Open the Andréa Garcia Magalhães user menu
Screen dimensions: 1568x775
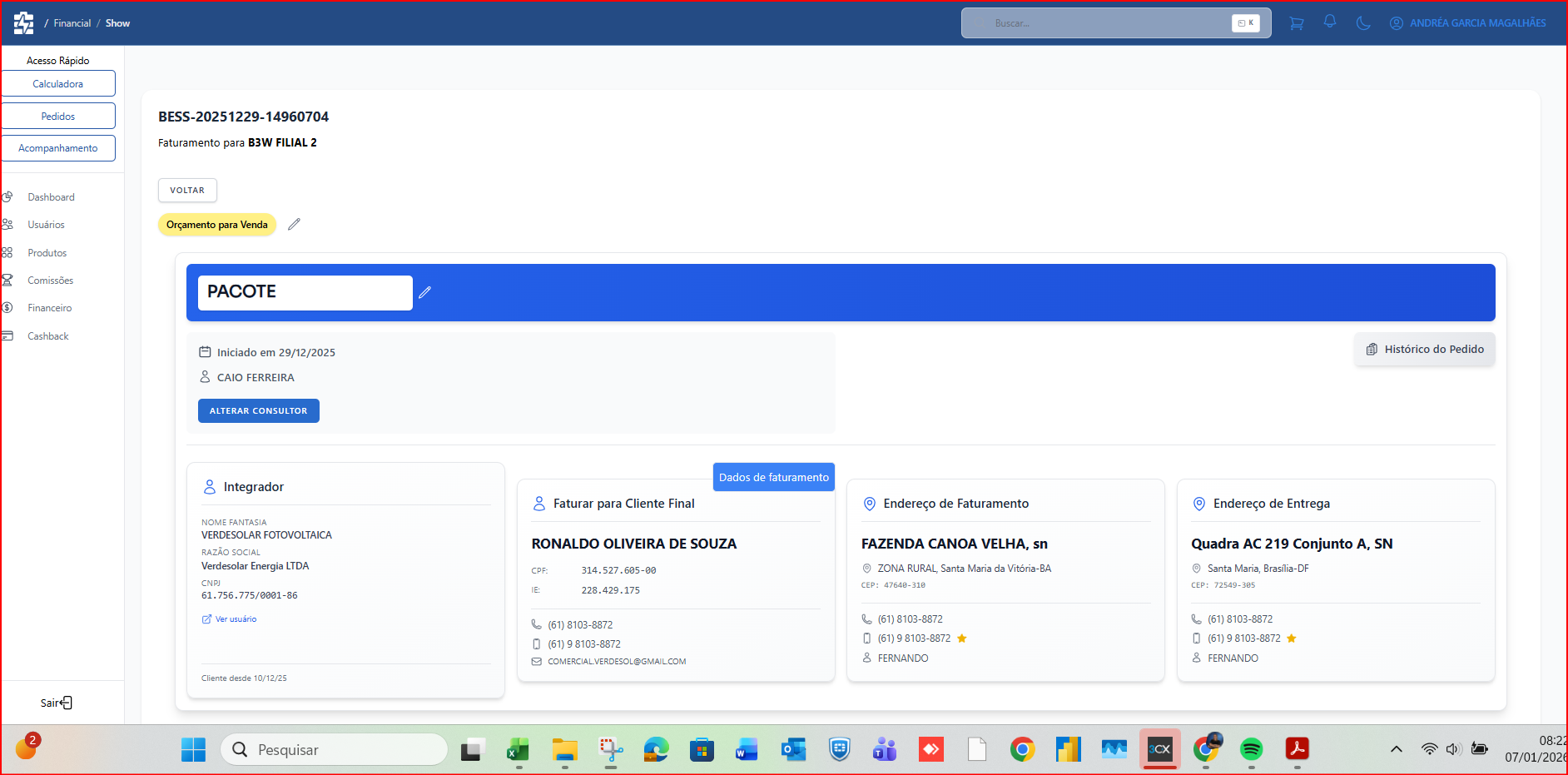[1468, 23]
